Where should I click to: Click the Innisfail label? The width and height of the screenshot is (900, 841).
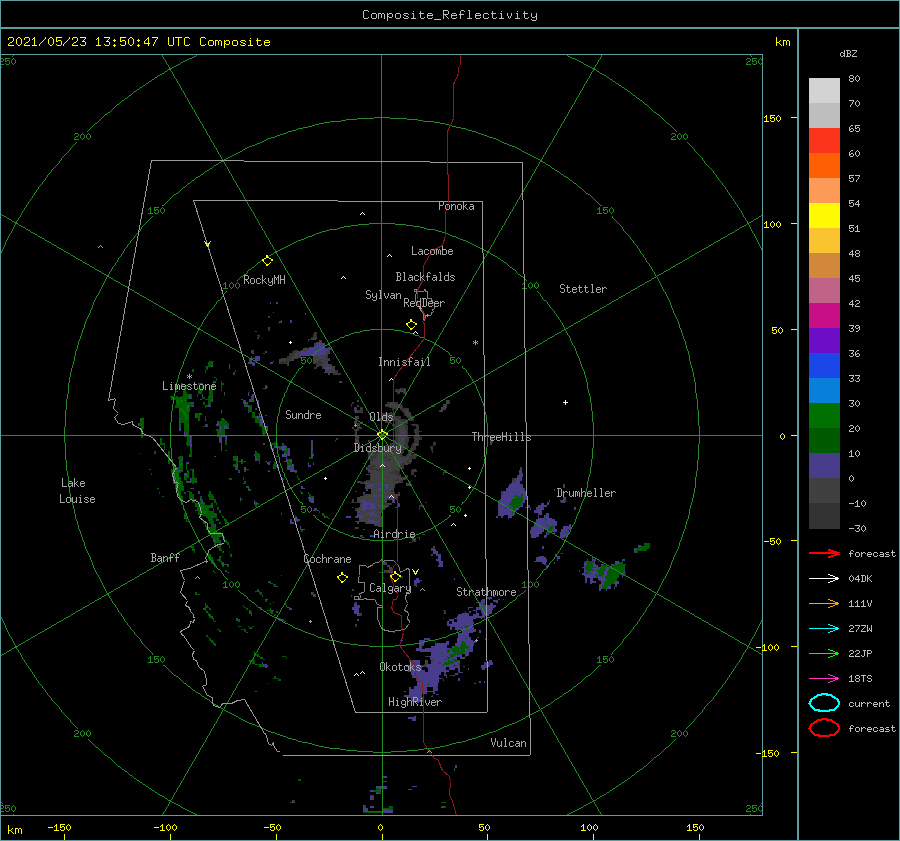pos(404,362)
